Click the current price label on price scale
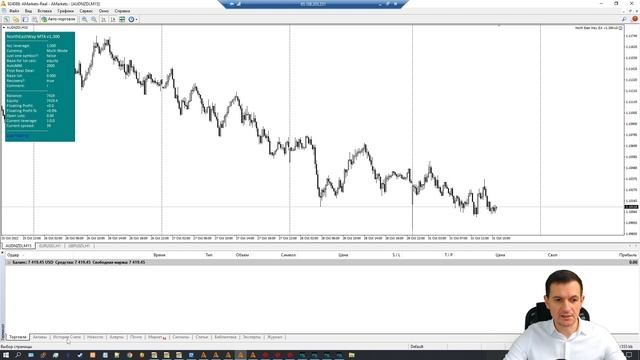 631,207
